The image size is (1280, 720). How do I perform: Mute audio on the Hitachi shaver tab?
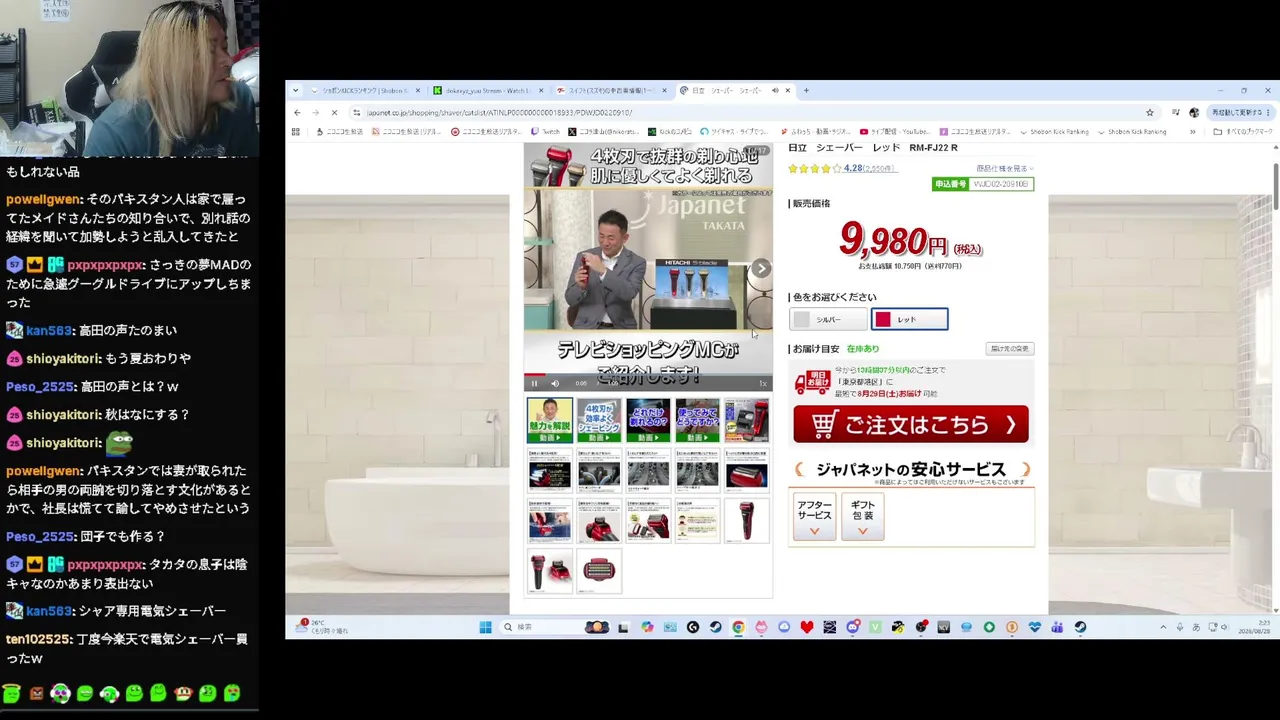click(774, 90)
